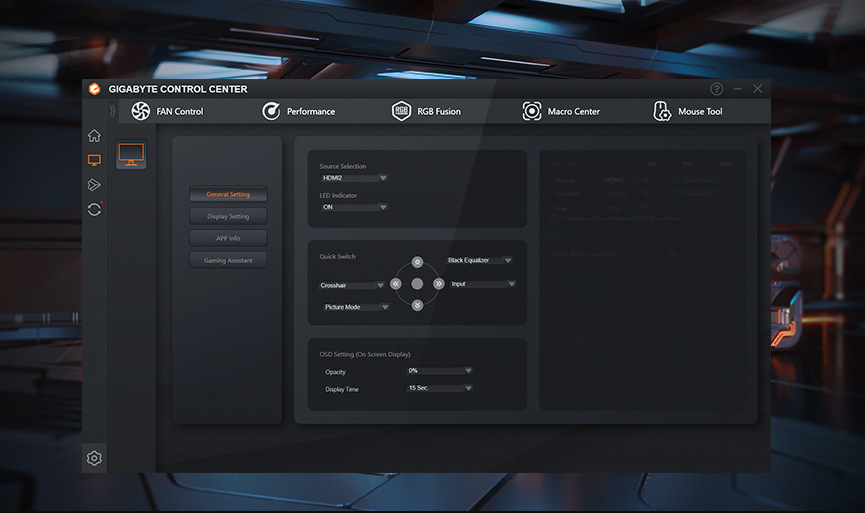This screenshot has width=865, height=513.
Task: Open the RGB Fusion section
Action: [x=426, y=111]
